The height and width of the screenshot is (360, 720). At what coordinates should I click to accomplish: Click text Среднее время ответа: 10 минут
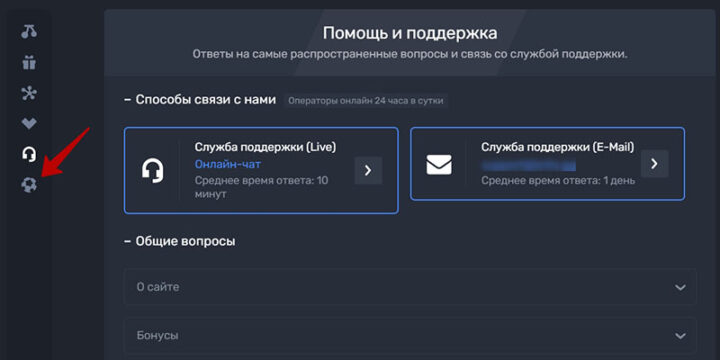pyautogui.click(x=262, y=187)
